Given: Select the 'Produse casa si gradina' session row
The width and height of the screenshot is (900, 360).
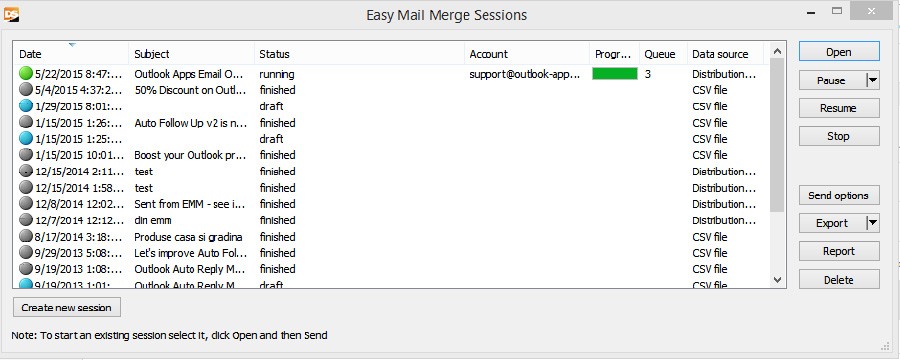Looking at the screenshot, I should [x=391, y=237].
